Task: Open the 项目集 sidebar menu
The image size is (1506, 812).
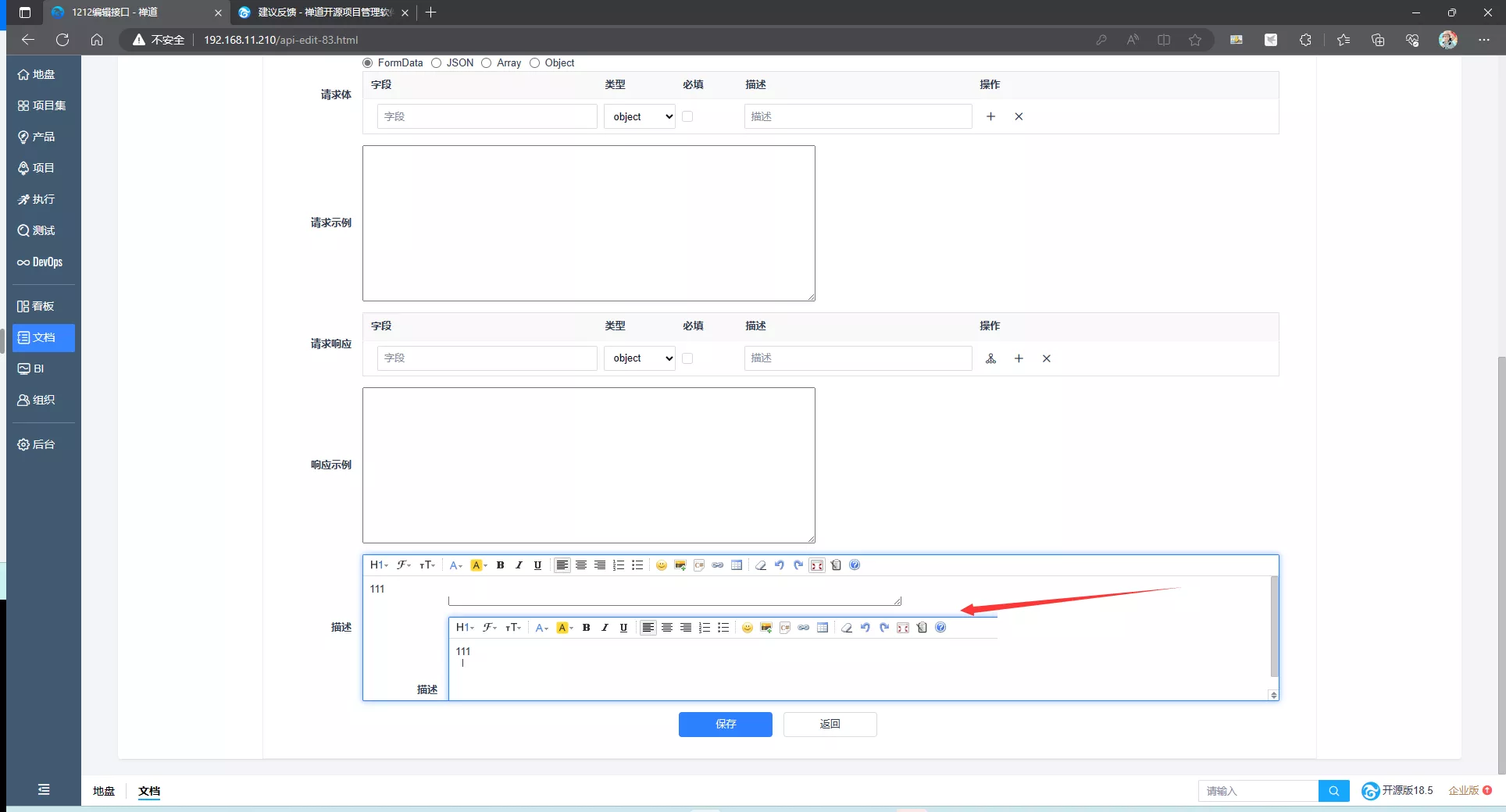Action: tap(44, 105)
